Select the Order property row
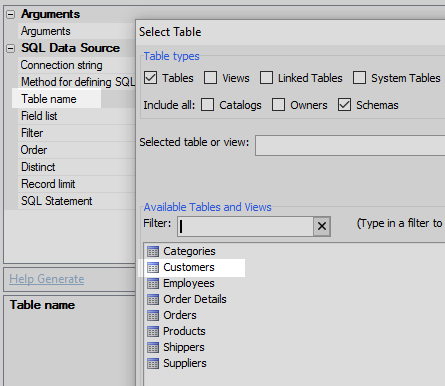445x386 pixels. (x=77, y=150)
